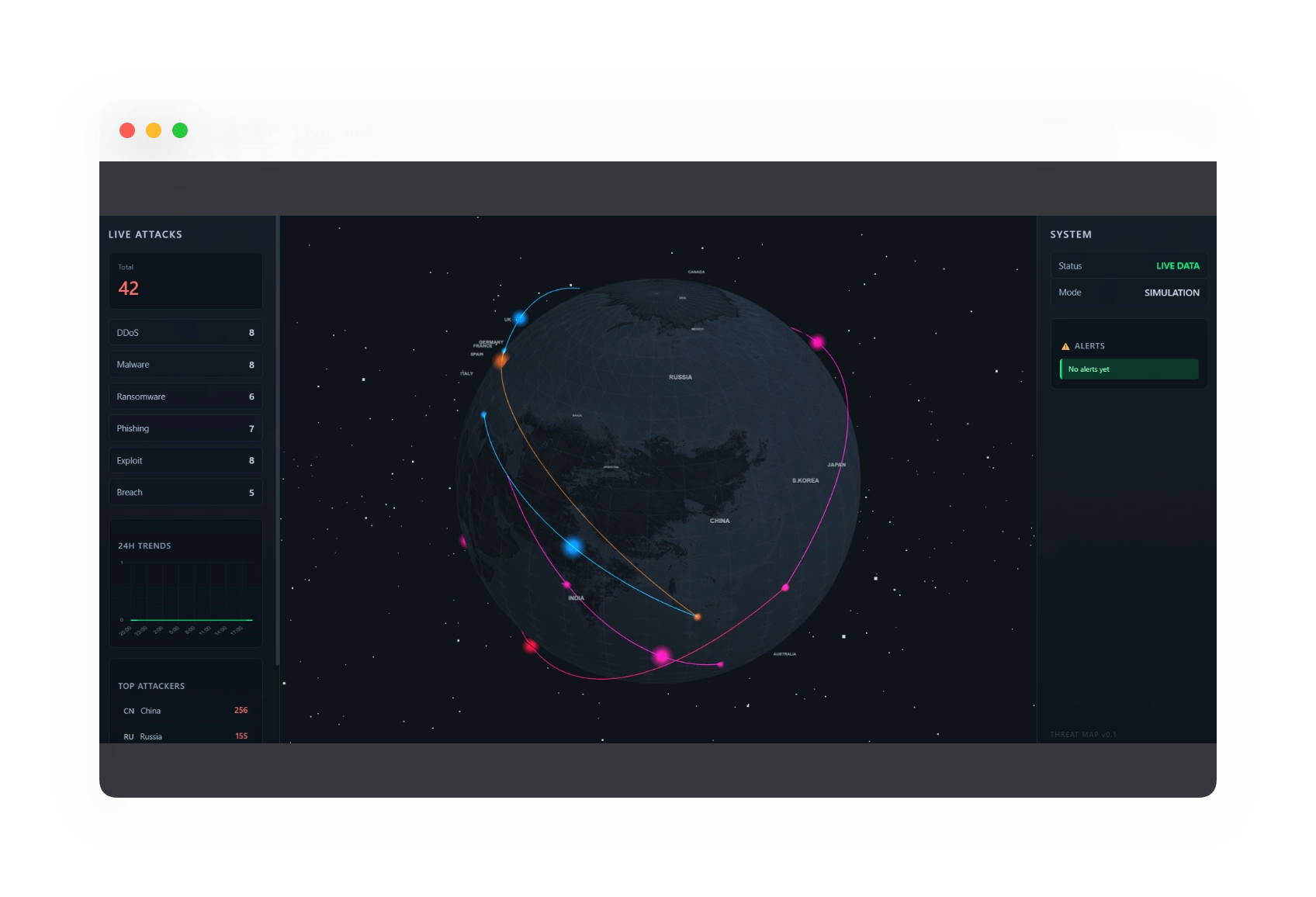Image resolution: width=1316 pixels, height=897 pixels.
Task: Switch Mode off SIMULATION
Action: coord(1172,293)
